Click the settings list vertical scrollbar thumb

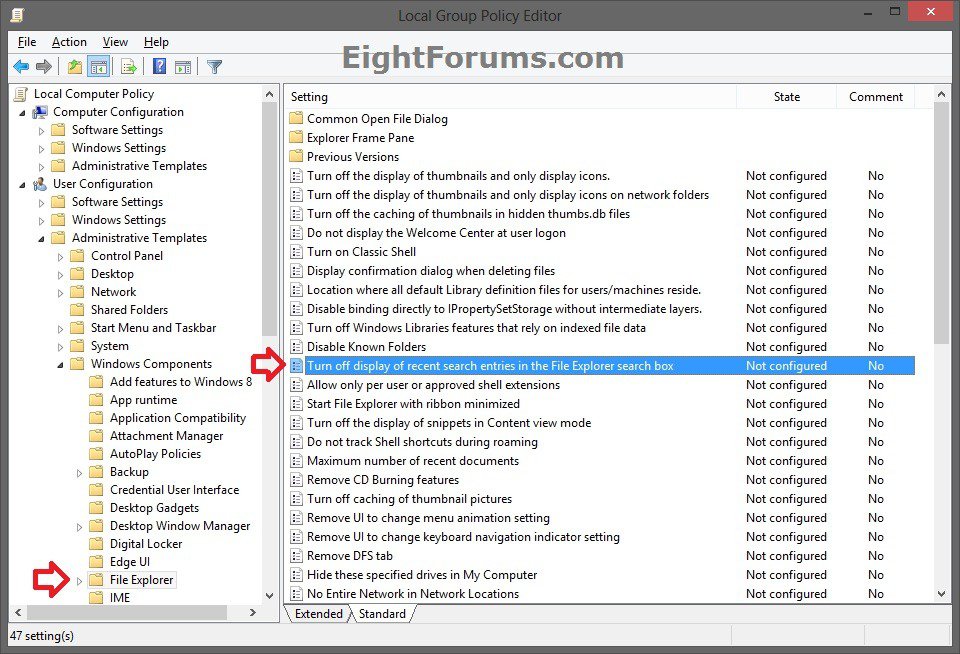941,224
